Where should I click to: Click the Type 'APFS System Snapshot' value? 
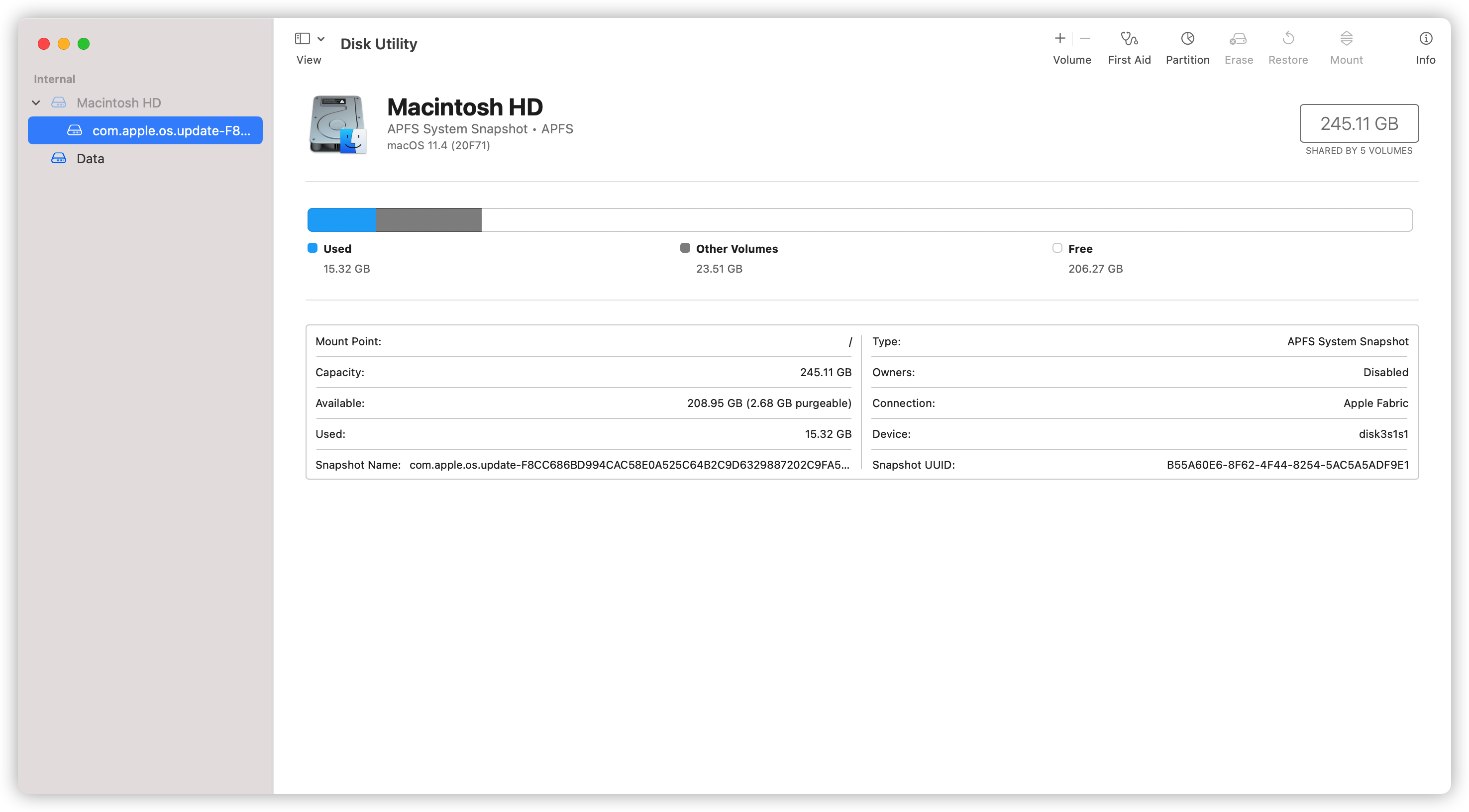click(x=1347, y=341)
